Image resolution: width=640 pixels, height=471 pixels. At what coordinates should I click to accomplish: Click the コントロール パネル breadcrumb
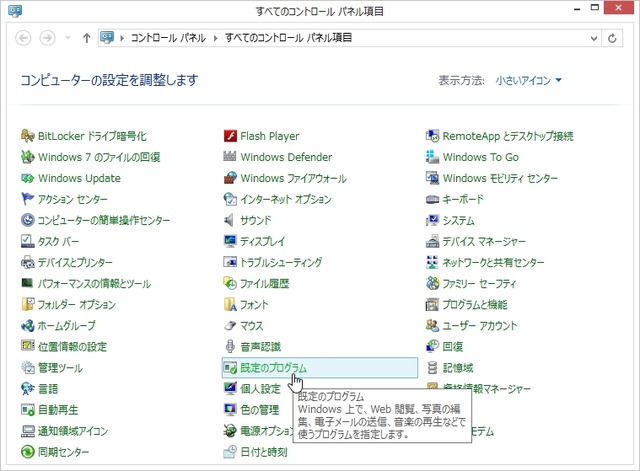(168, 38)
